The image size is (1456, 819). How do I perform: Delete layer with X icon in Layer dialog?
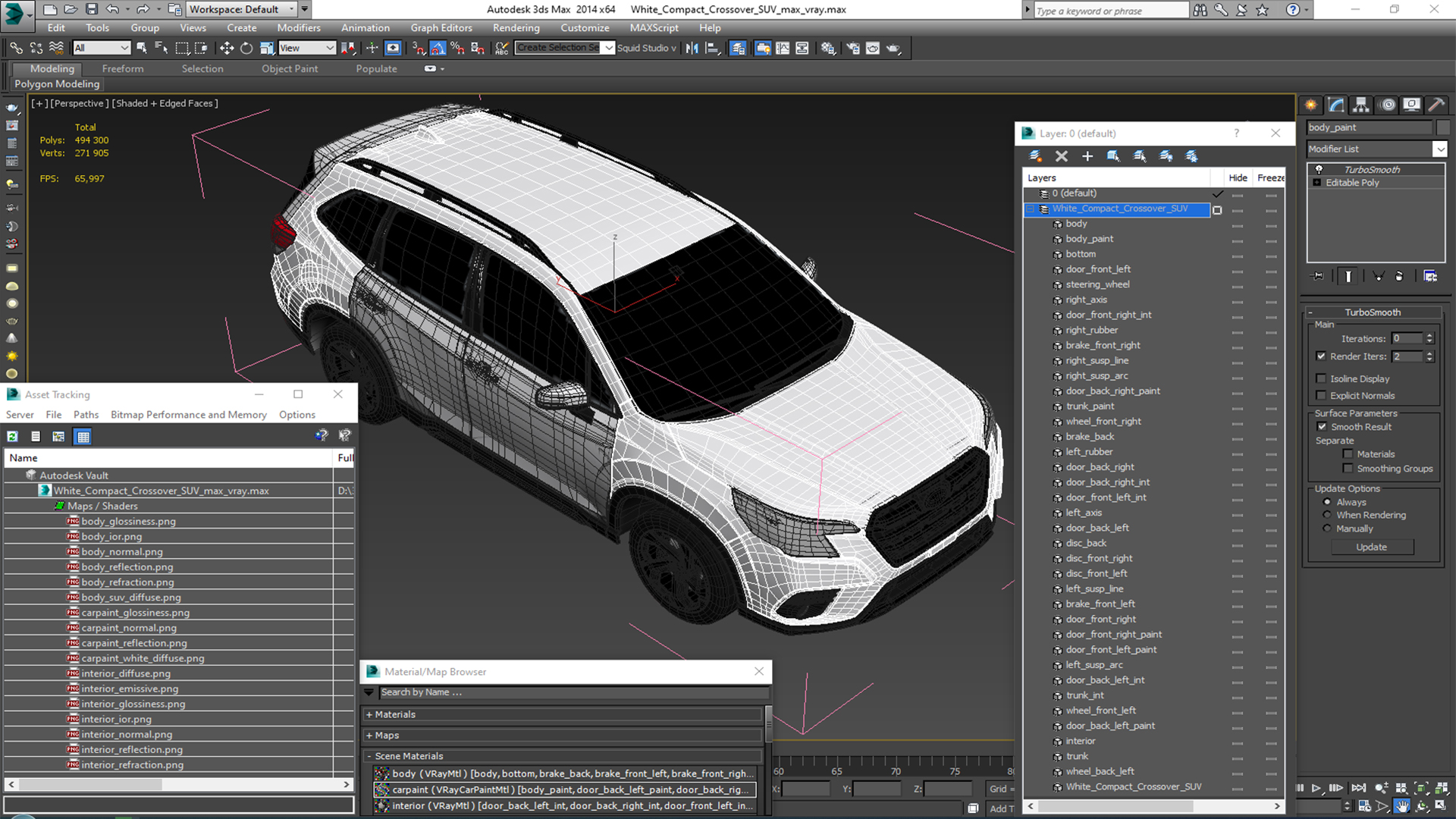click(x=1062, y=155)
